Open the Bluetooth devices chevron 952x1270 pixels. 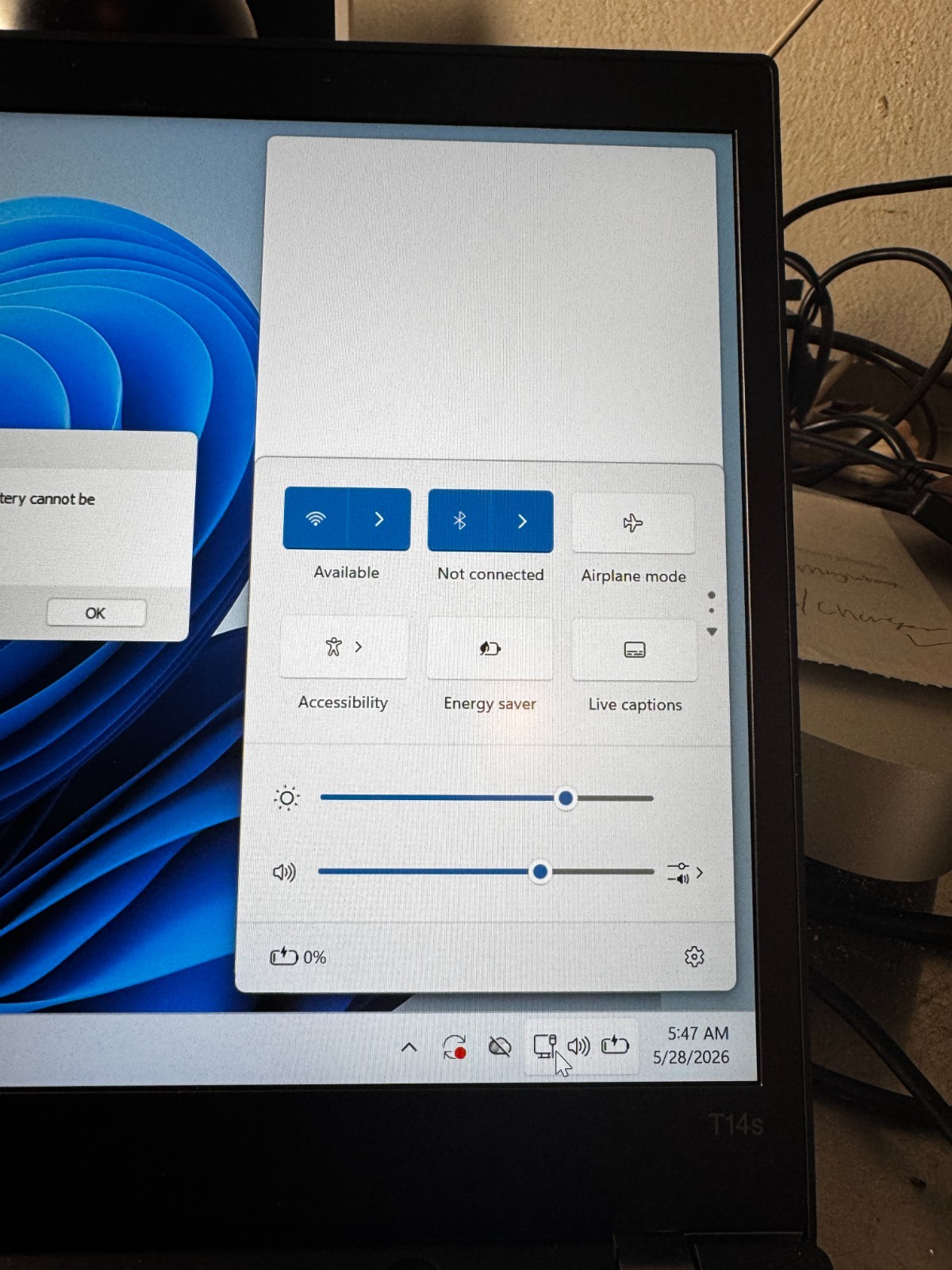pyautogui.click(x=522, y=521)
